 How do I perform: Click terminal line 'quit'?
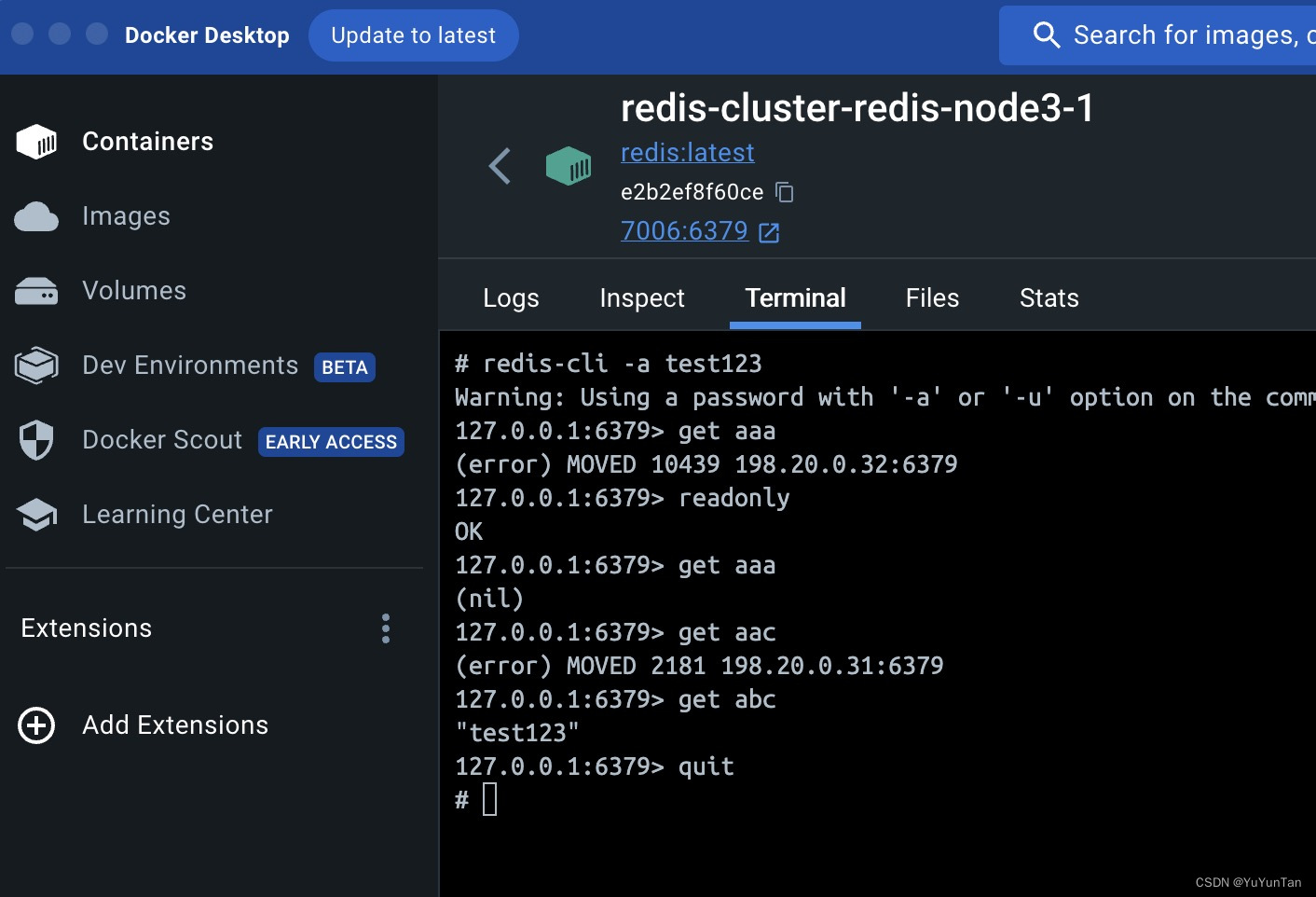pos(706,766)
